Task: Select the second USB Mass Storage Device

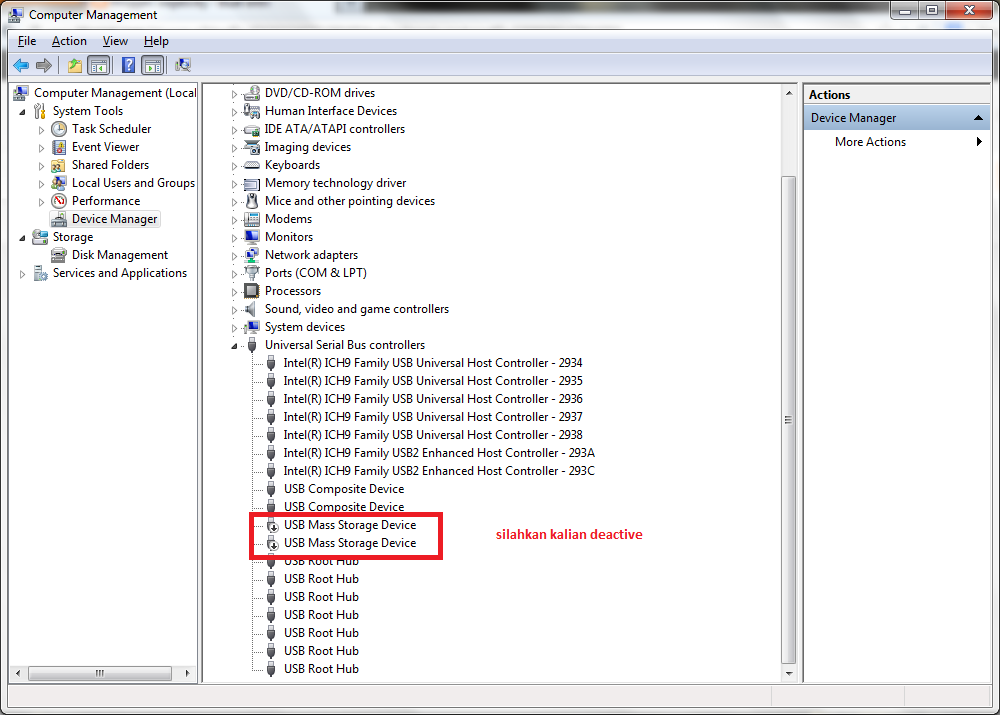Action: pyautogui.click(x=349, y=543)
